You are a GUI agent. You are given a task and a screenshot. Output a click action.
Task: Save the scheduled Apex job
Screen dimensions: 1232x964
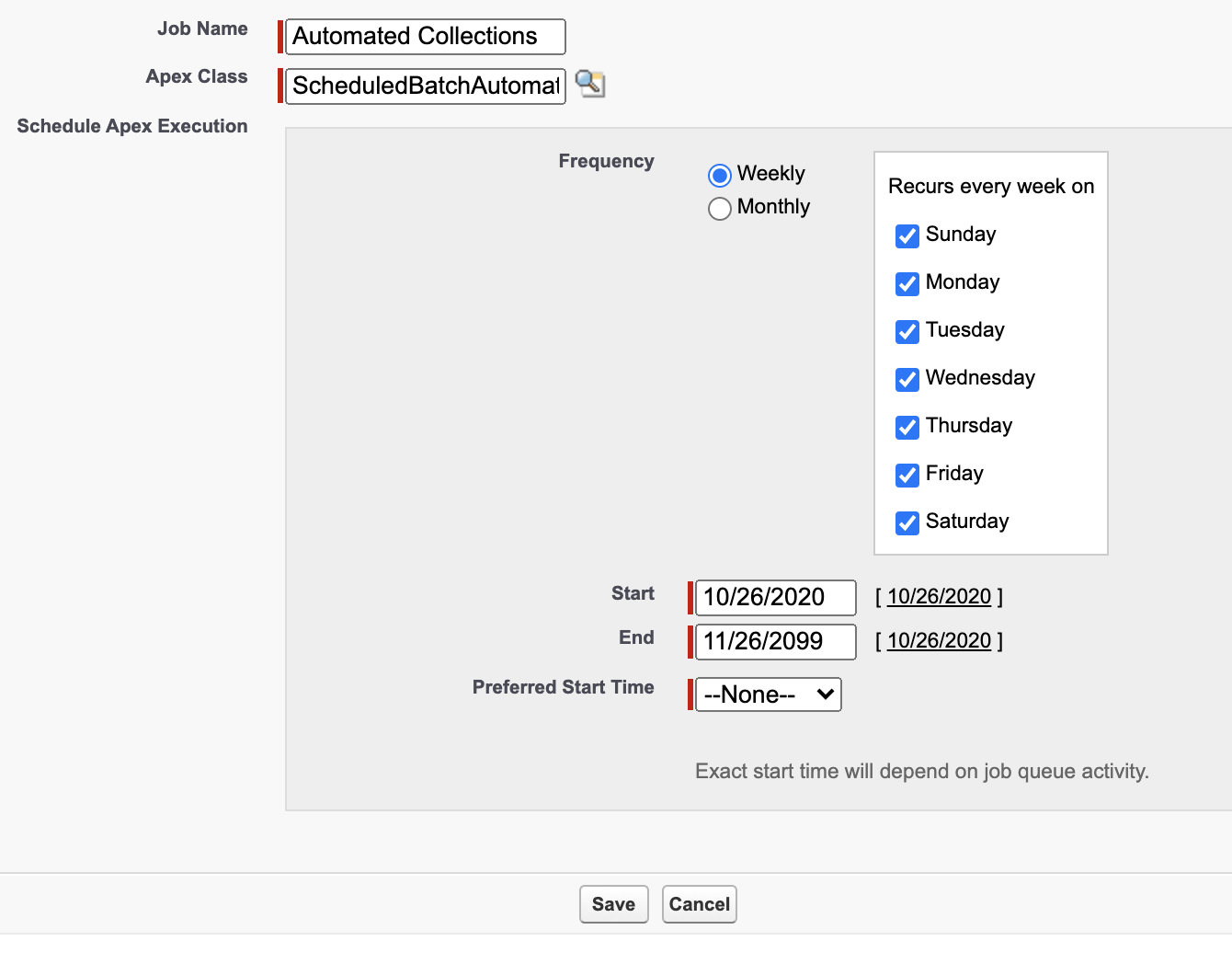(x=613, y=903)
